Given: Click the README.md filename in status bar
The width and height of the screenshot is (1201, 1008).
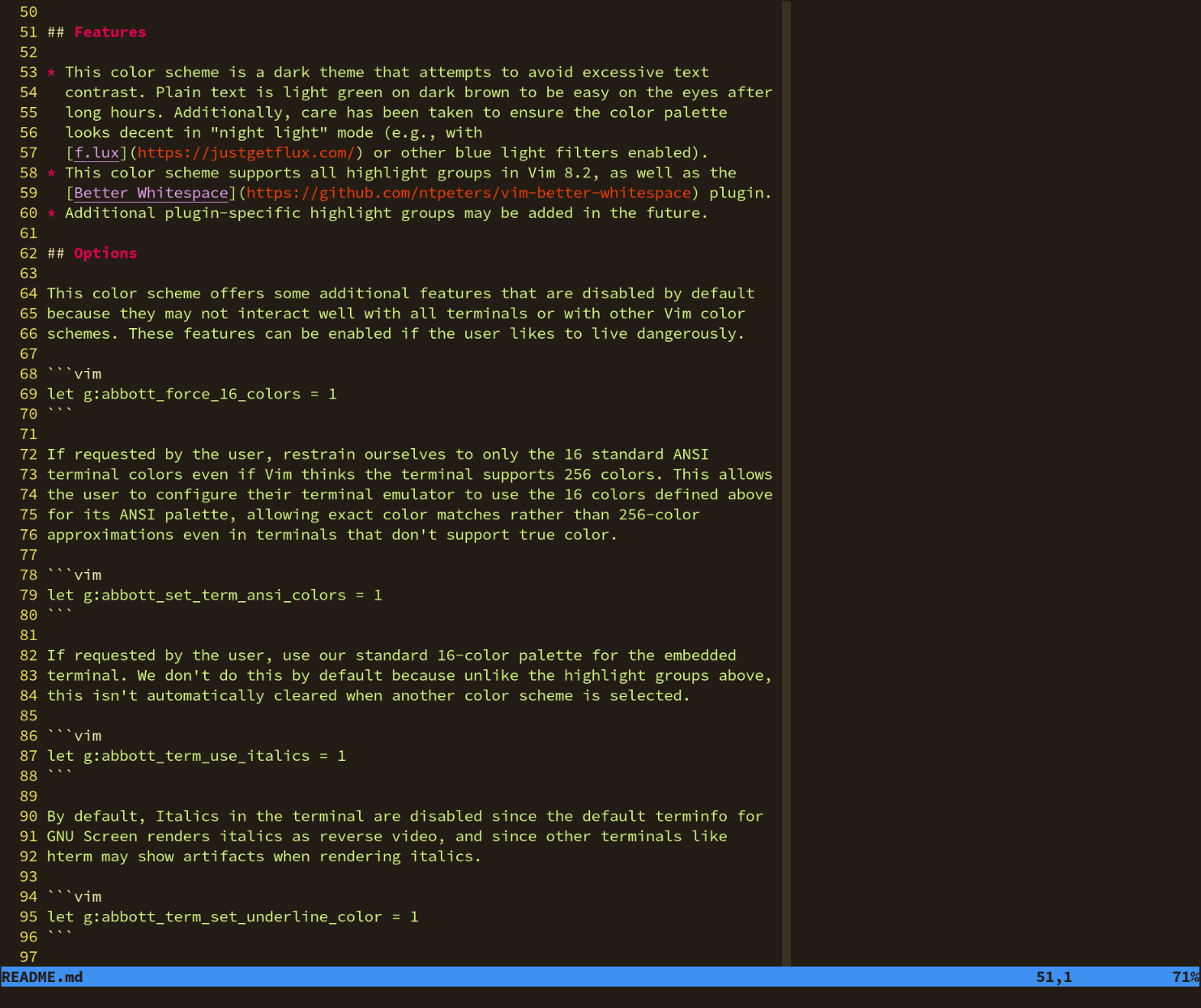Looking at the screenshot, I should (42, 977).
